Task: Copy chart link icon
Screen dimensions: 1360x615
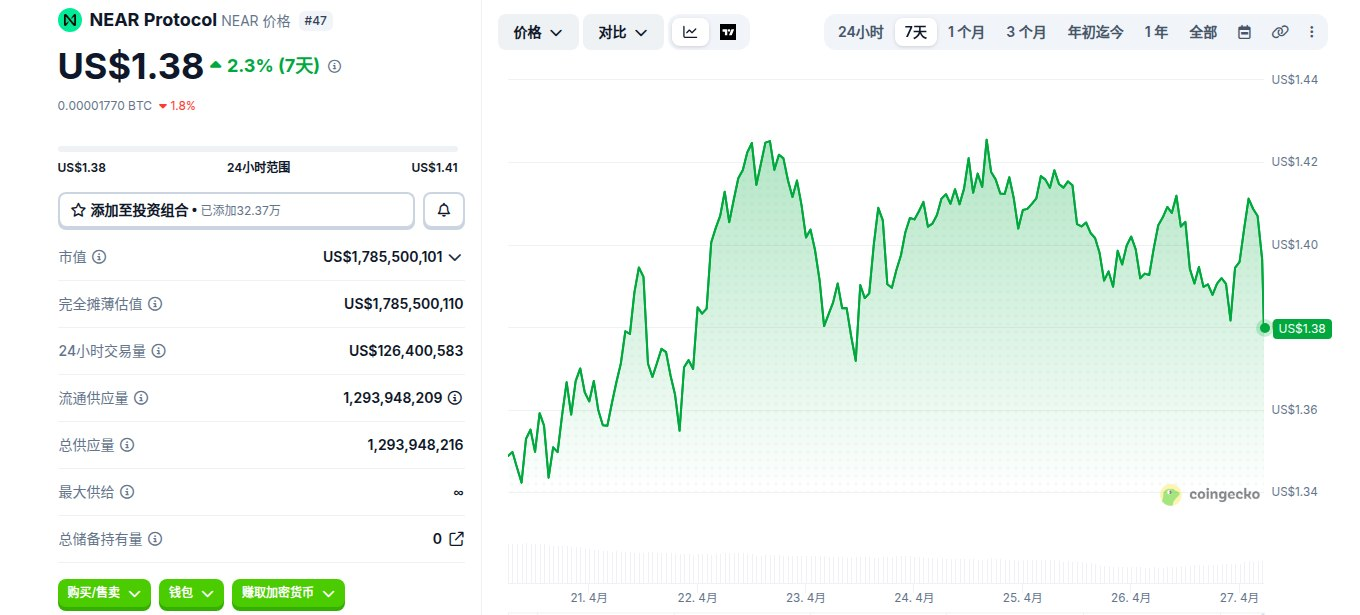Action: 1280,32
